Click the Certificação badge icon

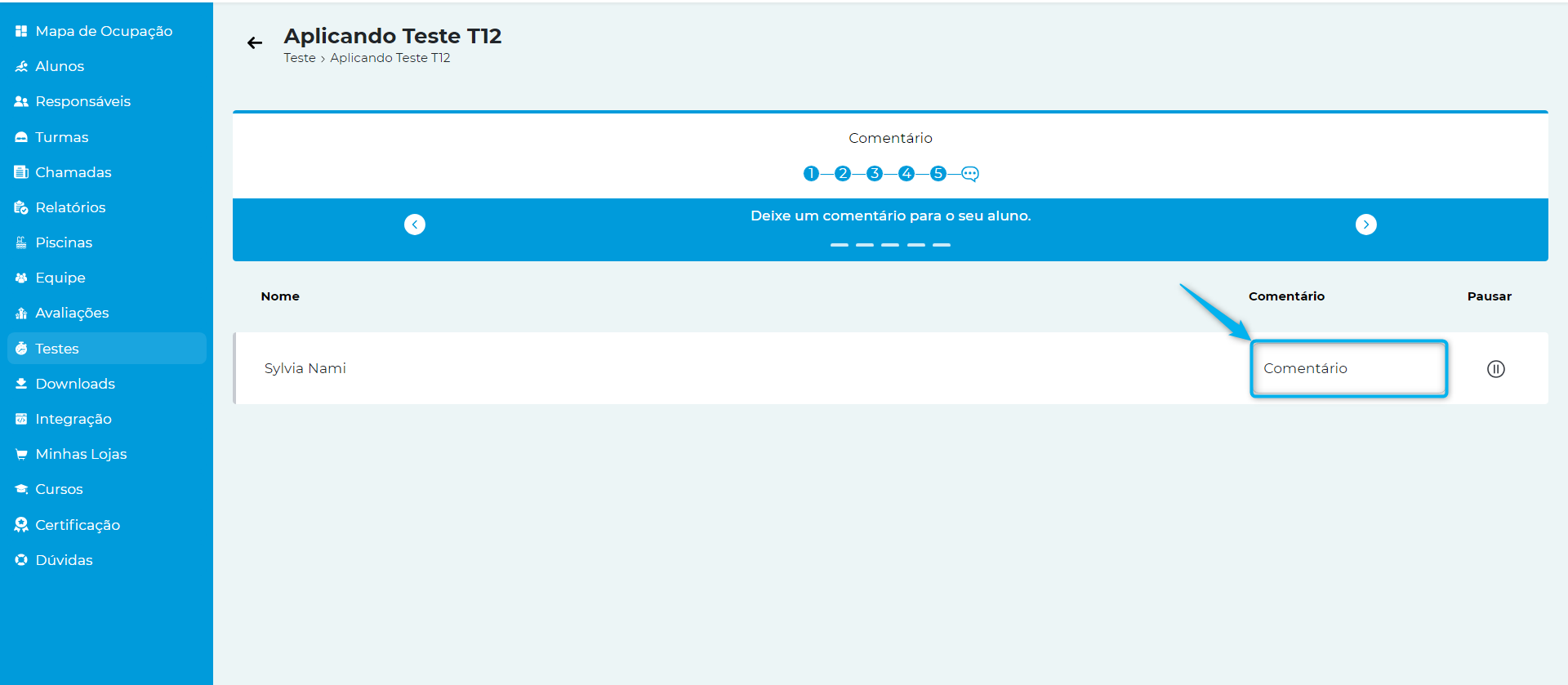click(21, 525)
